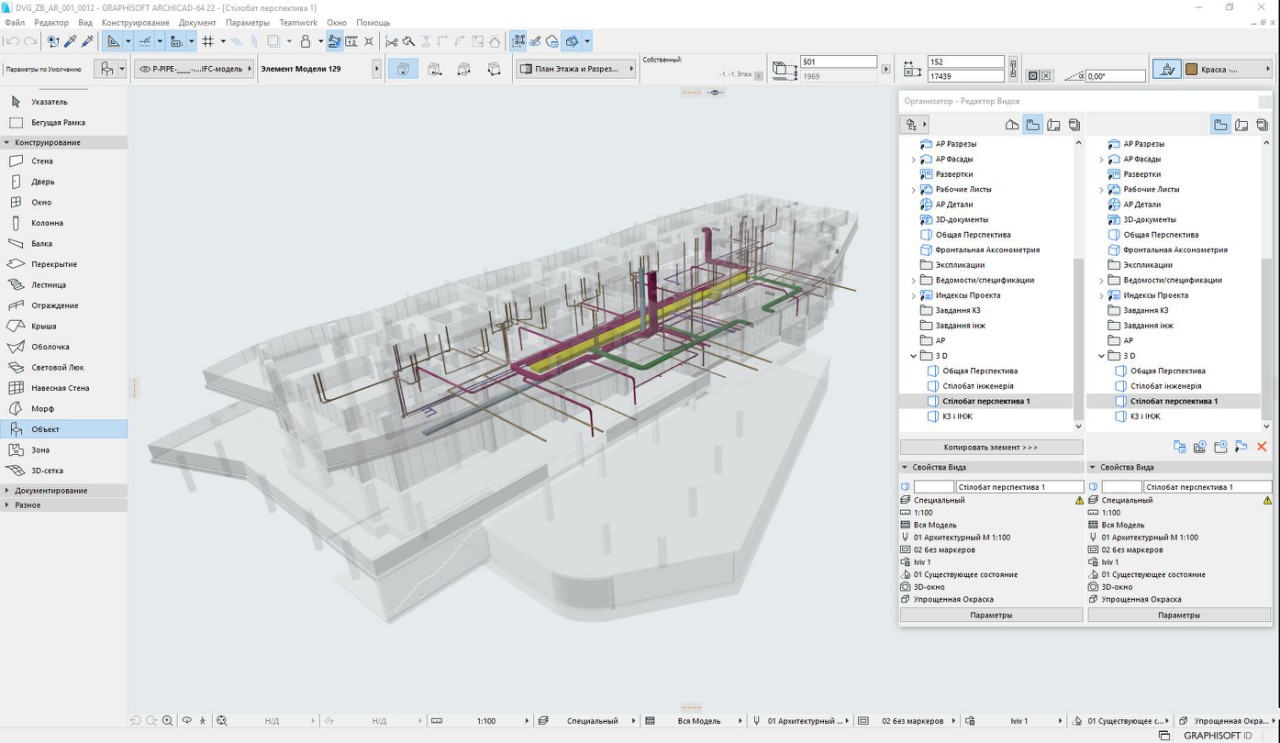Toggle the paint surface override button
Viewport: 1280px width, 743px height.
coord(1166,70)
